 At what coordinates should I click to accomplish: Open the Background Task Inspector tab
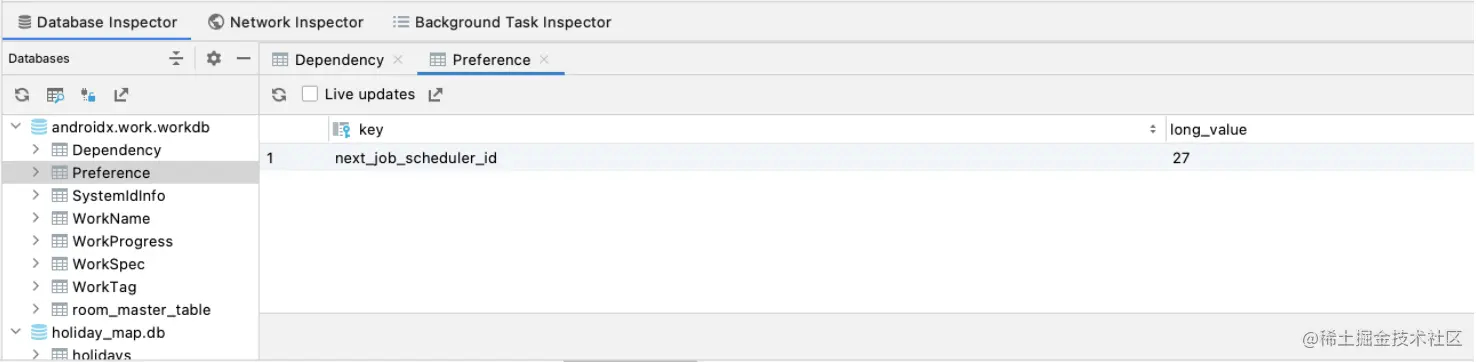tap(502, 21)
